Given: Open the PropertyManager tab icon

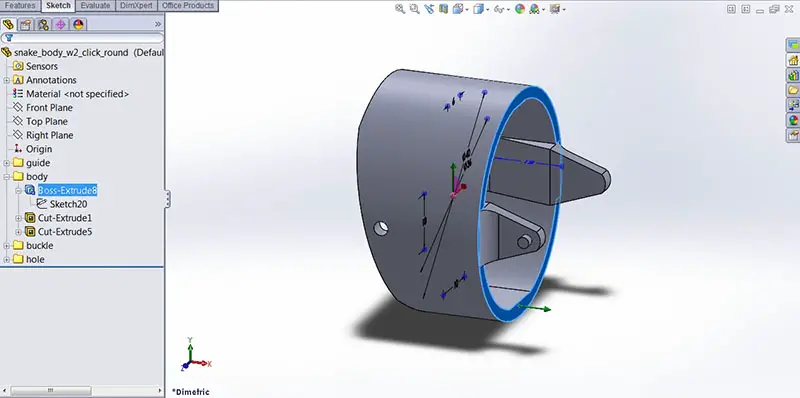Looking at the screenshot, I should (26, 24).
